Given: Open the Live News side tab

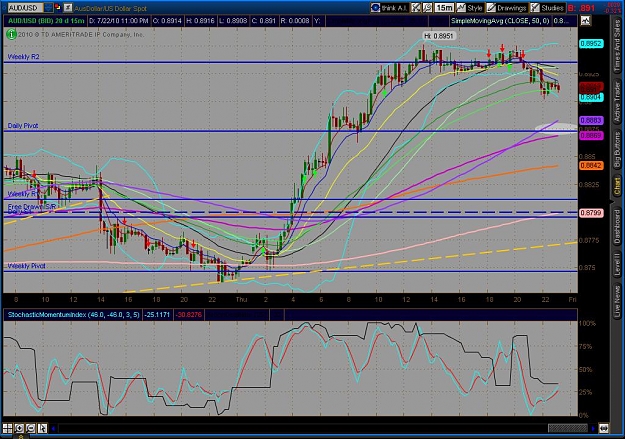Looking at the screenshot, I should (617, 299).
